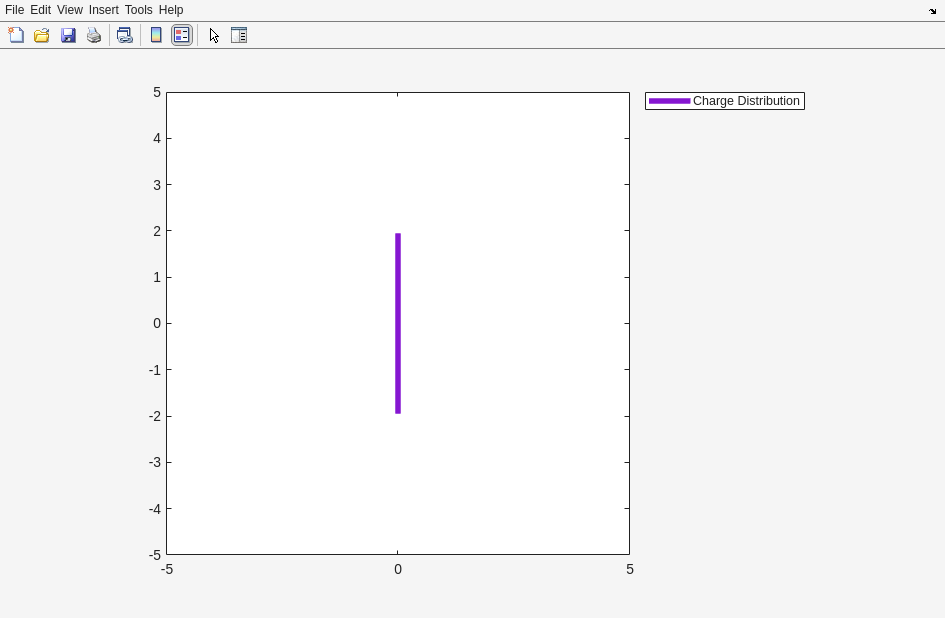Print the figure with the printer icon
Viewport: 945px width, 618px height.
94,35
